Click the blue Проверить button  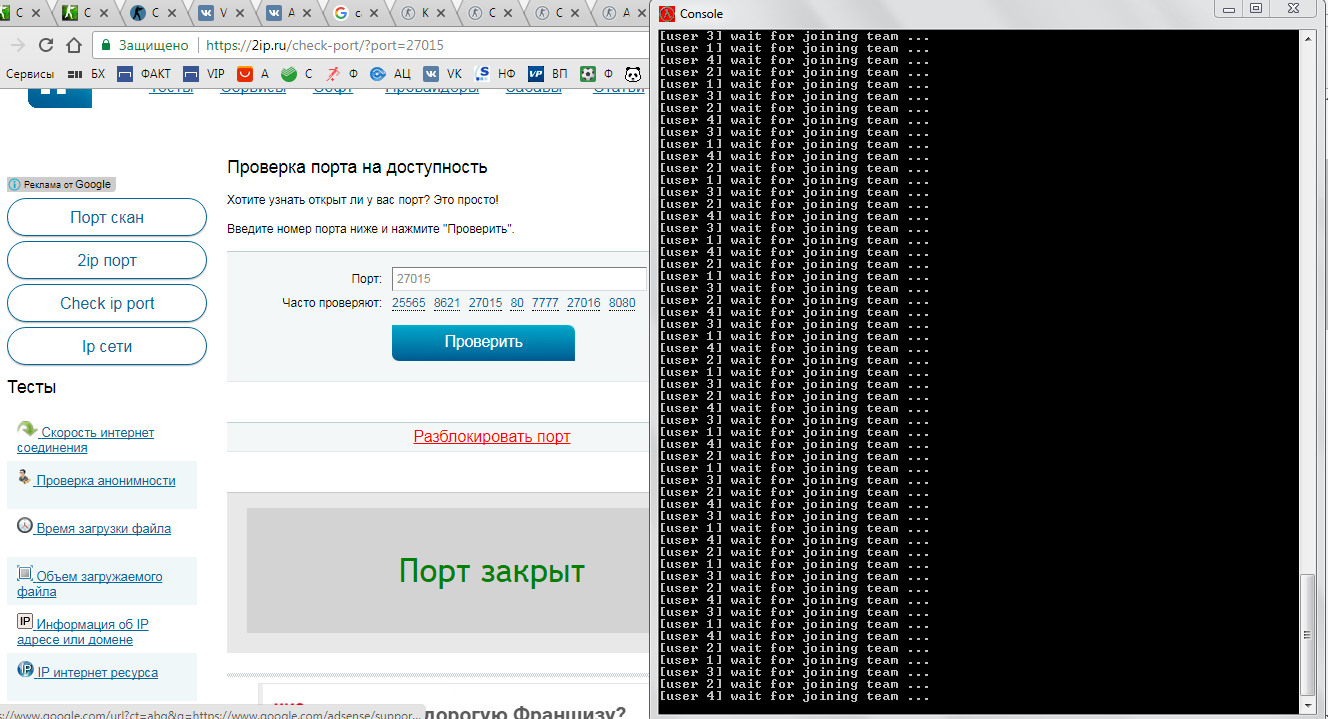pos(483,342)
